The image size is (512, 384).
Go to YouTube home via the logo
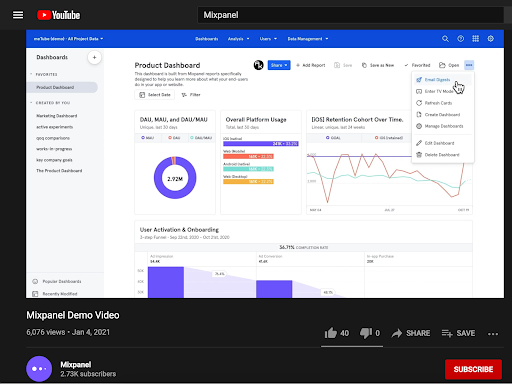click(58, 15)
